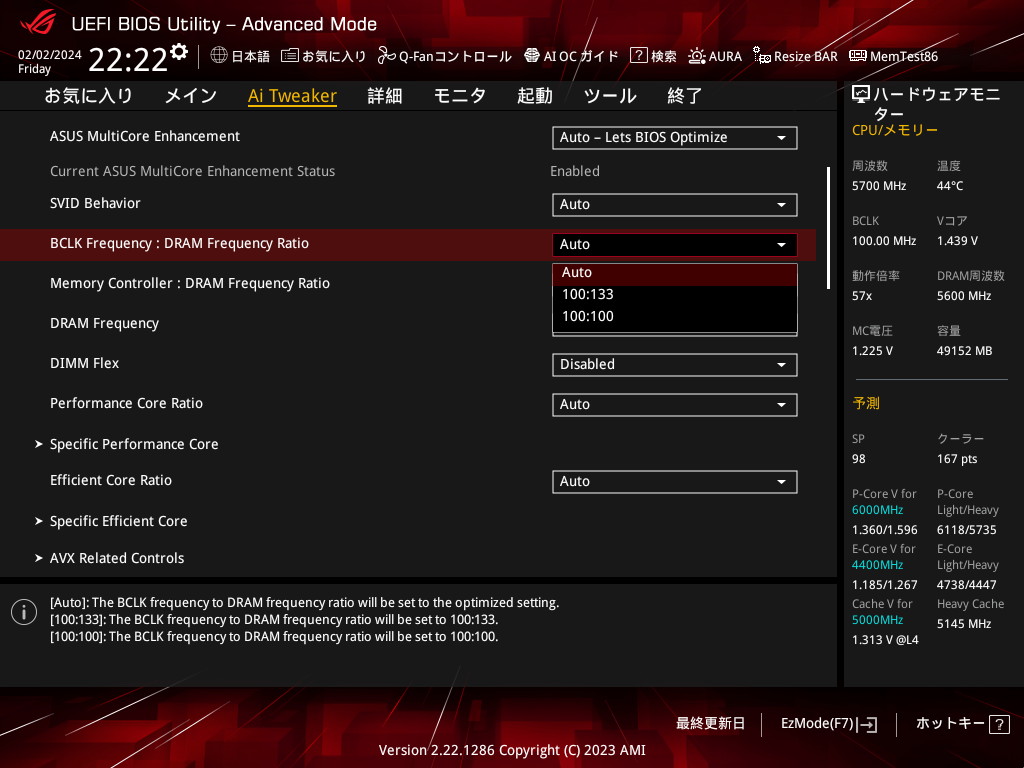Launch AI OC guide icon

(x=532, y=56)
